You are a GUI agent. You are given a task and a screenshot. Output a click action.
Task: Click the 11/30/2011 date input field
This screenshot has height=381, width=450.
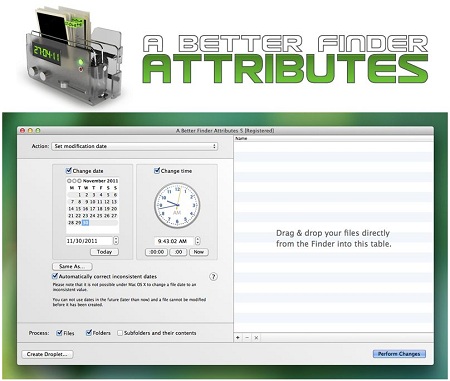click(89, 241)
